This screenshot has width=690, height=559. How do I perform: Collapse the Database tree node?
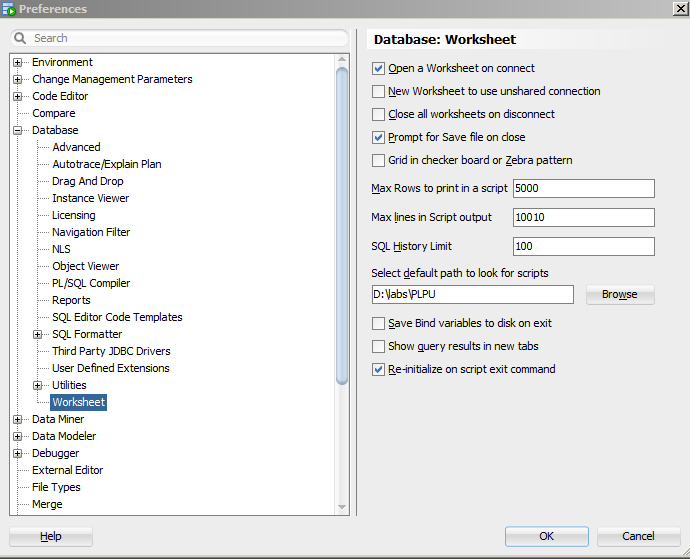[x=18, y=130]
